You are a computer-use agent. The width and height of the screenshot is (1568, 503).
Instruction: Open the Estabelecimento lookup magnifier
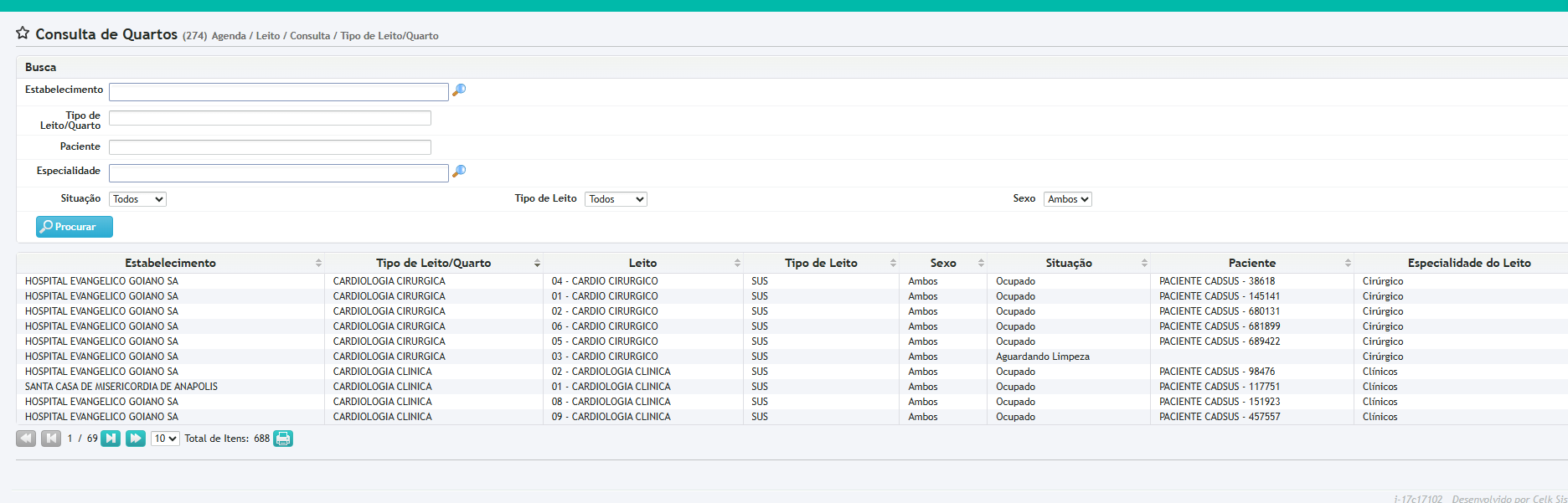[459, 90]
